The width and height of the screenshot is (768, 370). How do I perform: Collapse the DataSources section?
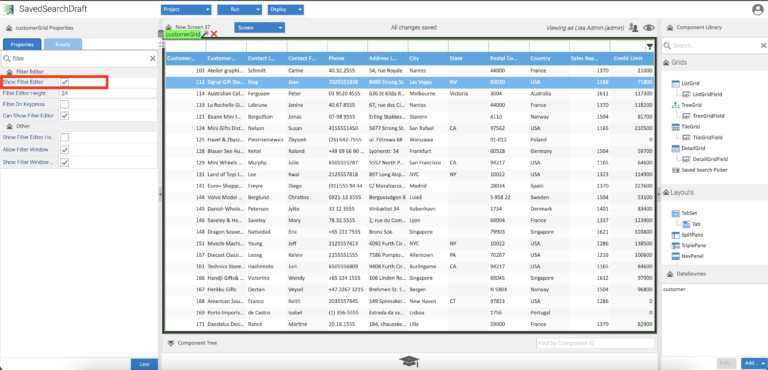(670, 274)
